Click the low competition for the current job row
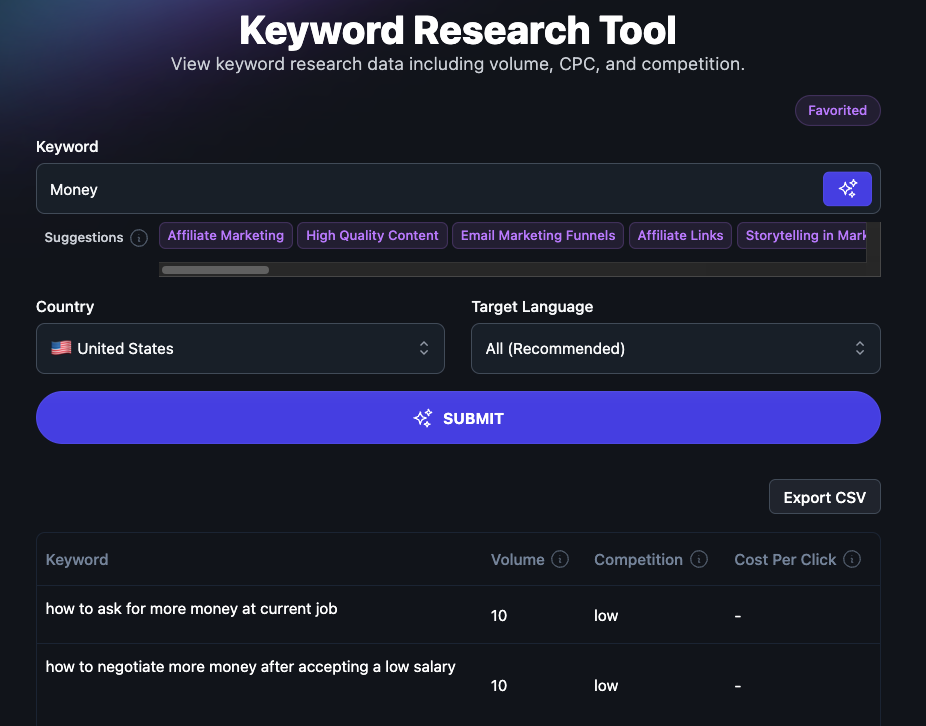This screenshot has height=726, width=926. point(606,616)
